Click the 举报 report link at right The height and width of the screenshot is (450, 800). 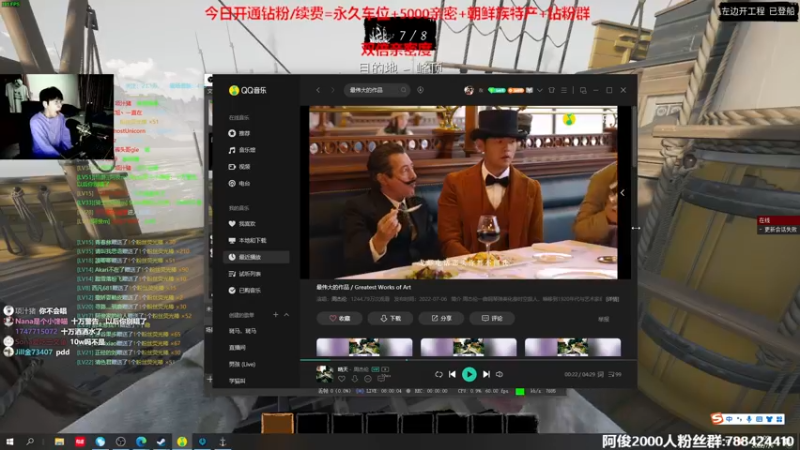coord(604,319)
